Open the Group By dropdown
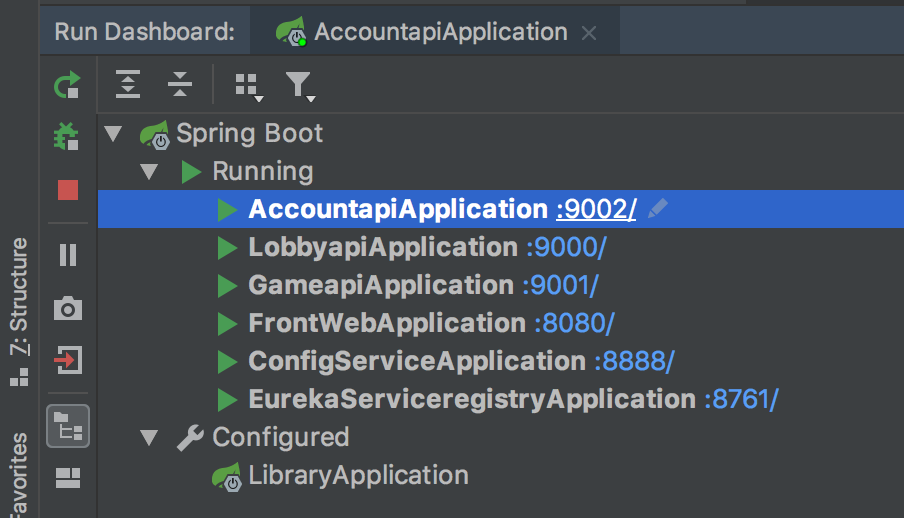 pos(247,86)
